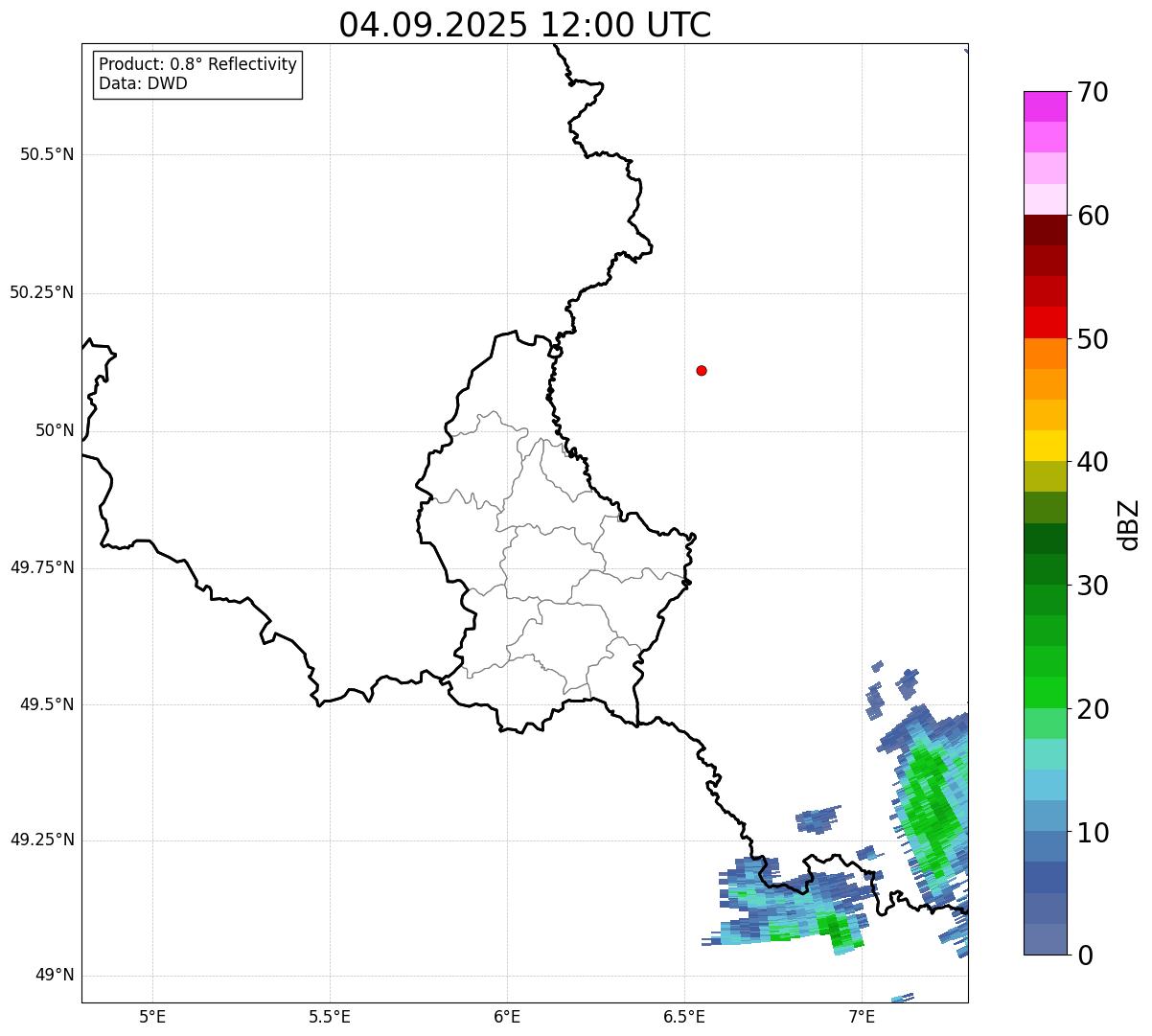This screenshot has width=1152, height=1036.
Task: Click the 5°E longitude label
Action: click(152, 1016)
